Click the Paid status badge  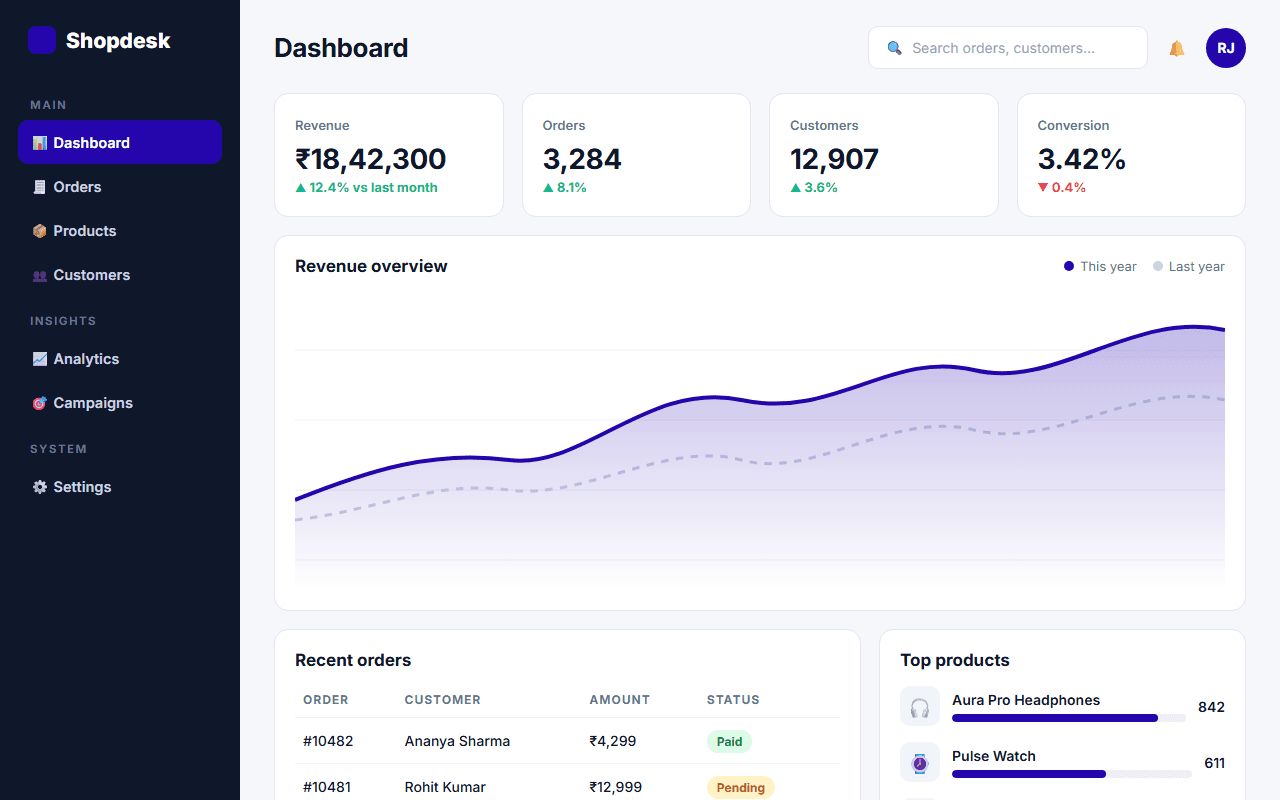click(x=729, y=741)
